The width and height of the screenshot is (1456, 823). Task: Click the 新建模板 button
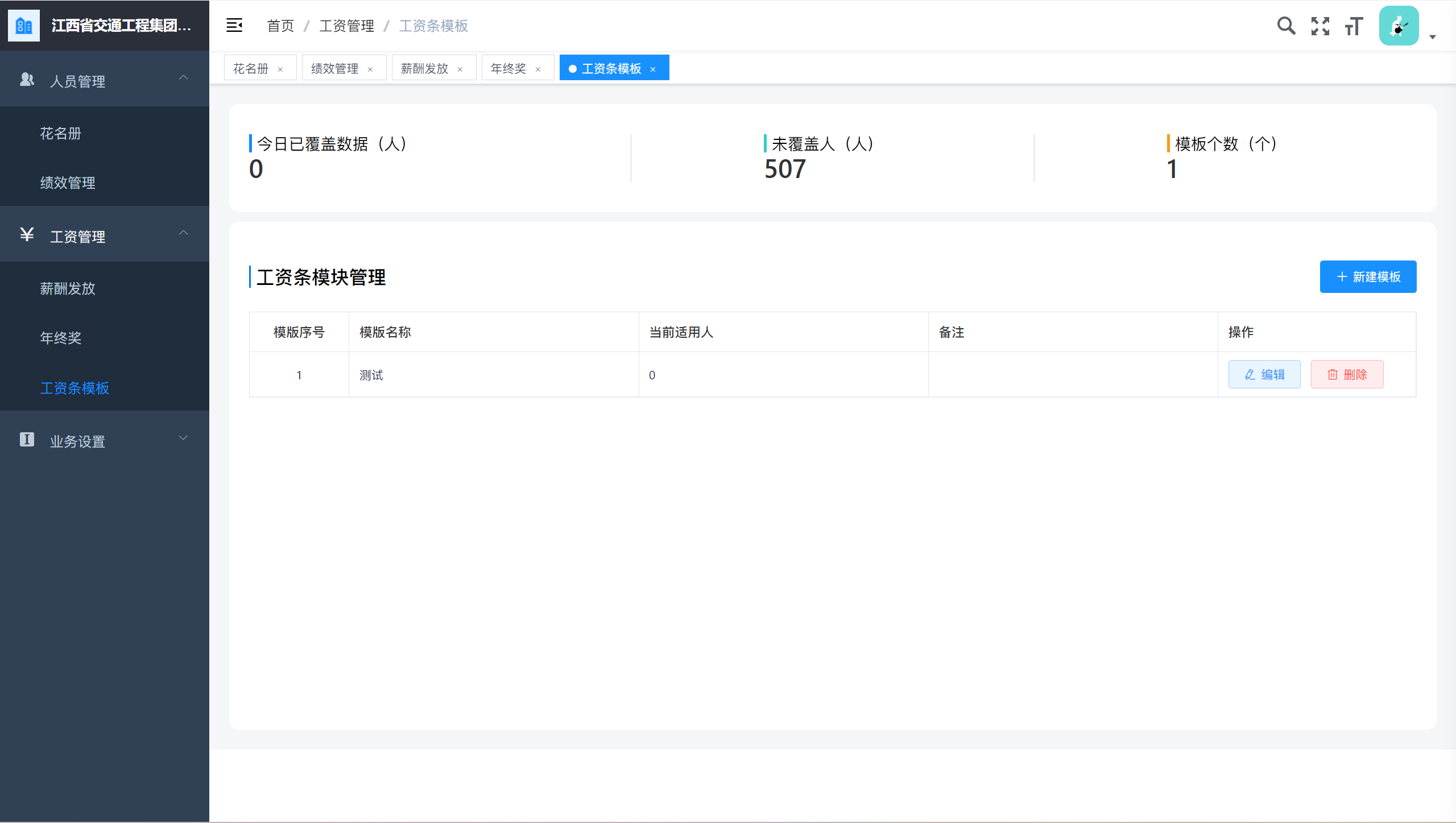1368,277
